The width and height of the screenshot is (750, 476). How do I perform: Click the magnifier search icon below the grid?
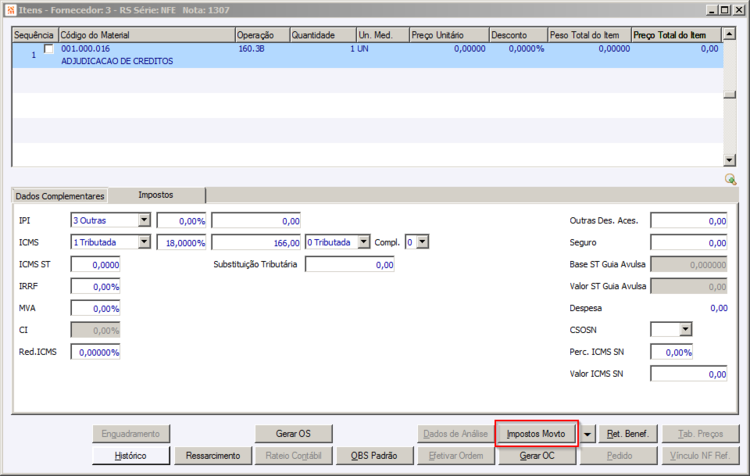click(730, 179)
